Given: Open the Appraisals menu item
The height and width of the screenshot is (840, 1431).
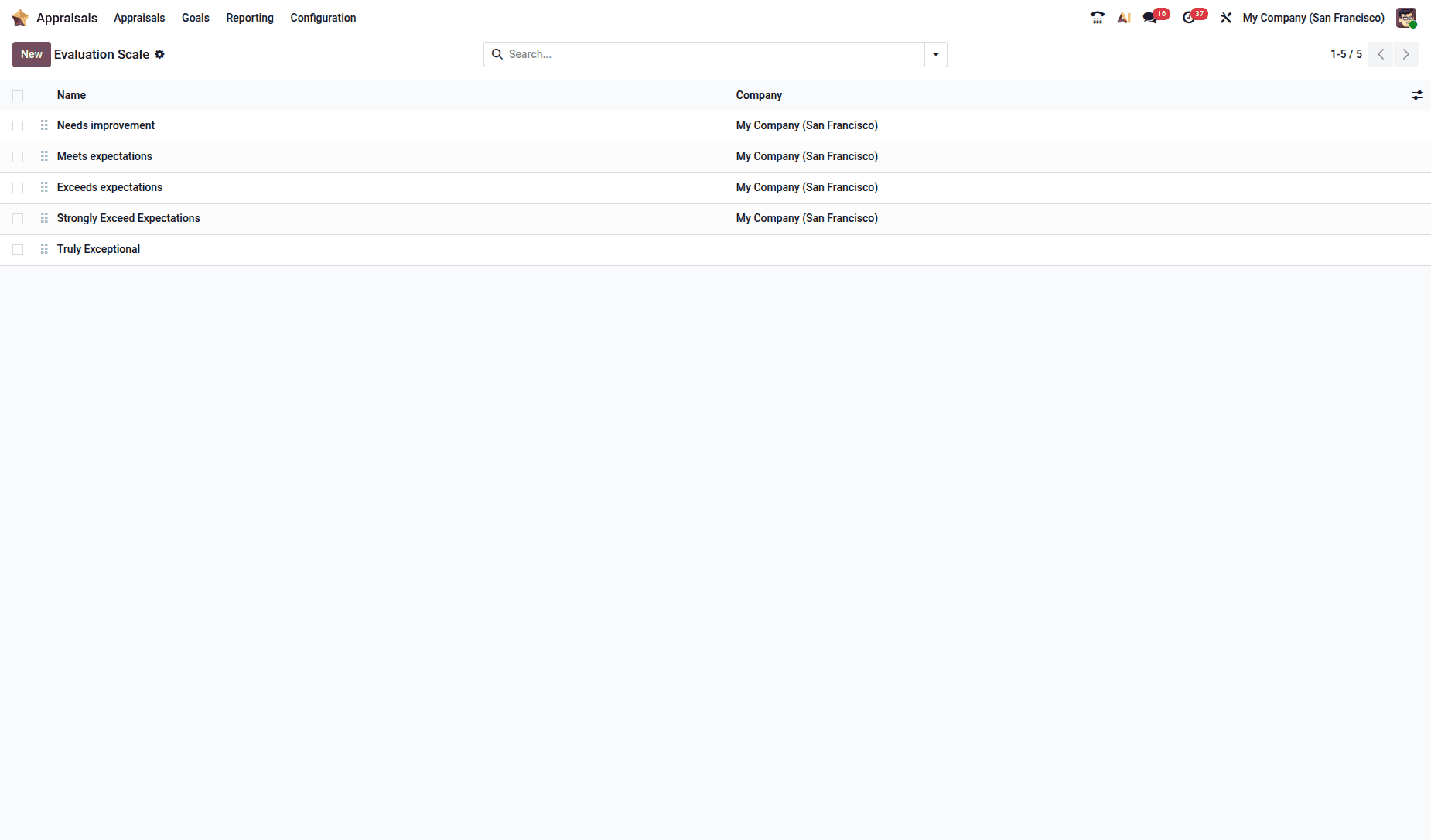Looking at the screenshot, I should [x=139, y=18].
